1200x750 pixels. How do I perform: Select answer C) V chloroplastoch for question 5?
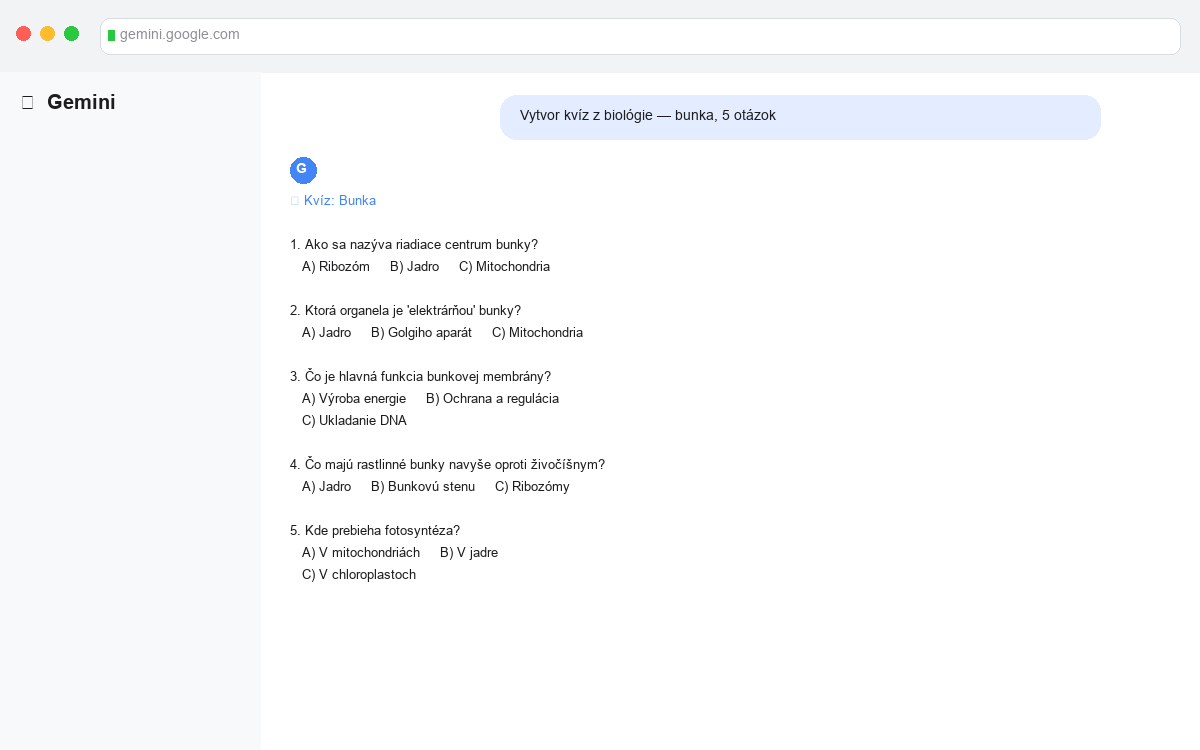pyautogui.click(x=359, y=574)
